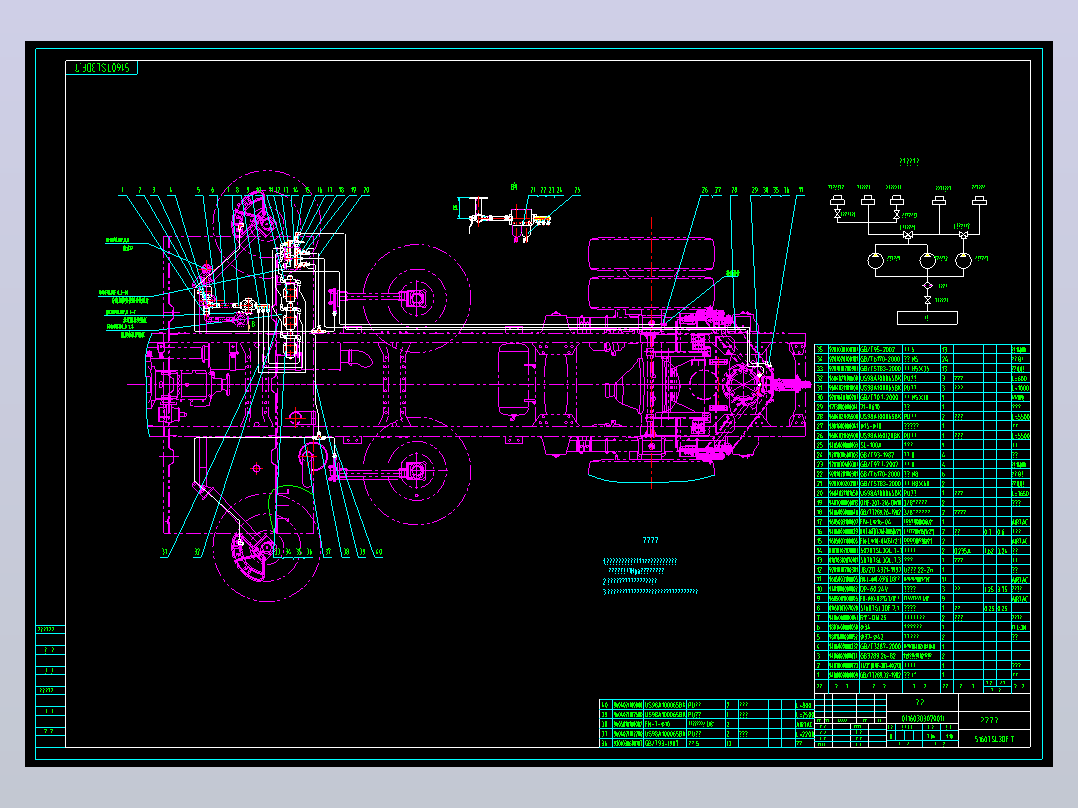Select the S1601SL30F T title block cell
Screen dimensions: 1078x808
[x=994, y=739]
